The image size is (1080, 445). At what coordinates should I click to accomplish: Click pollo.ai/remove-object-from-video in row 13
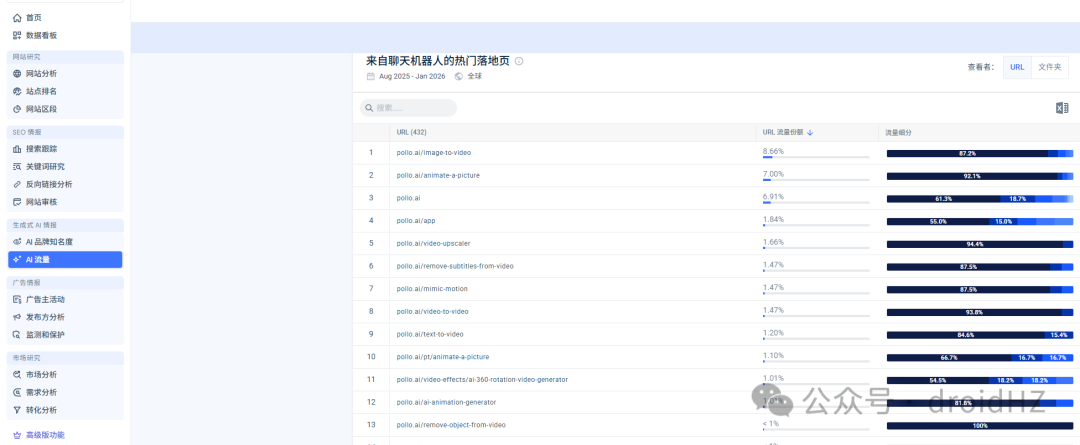click(451, 425)
